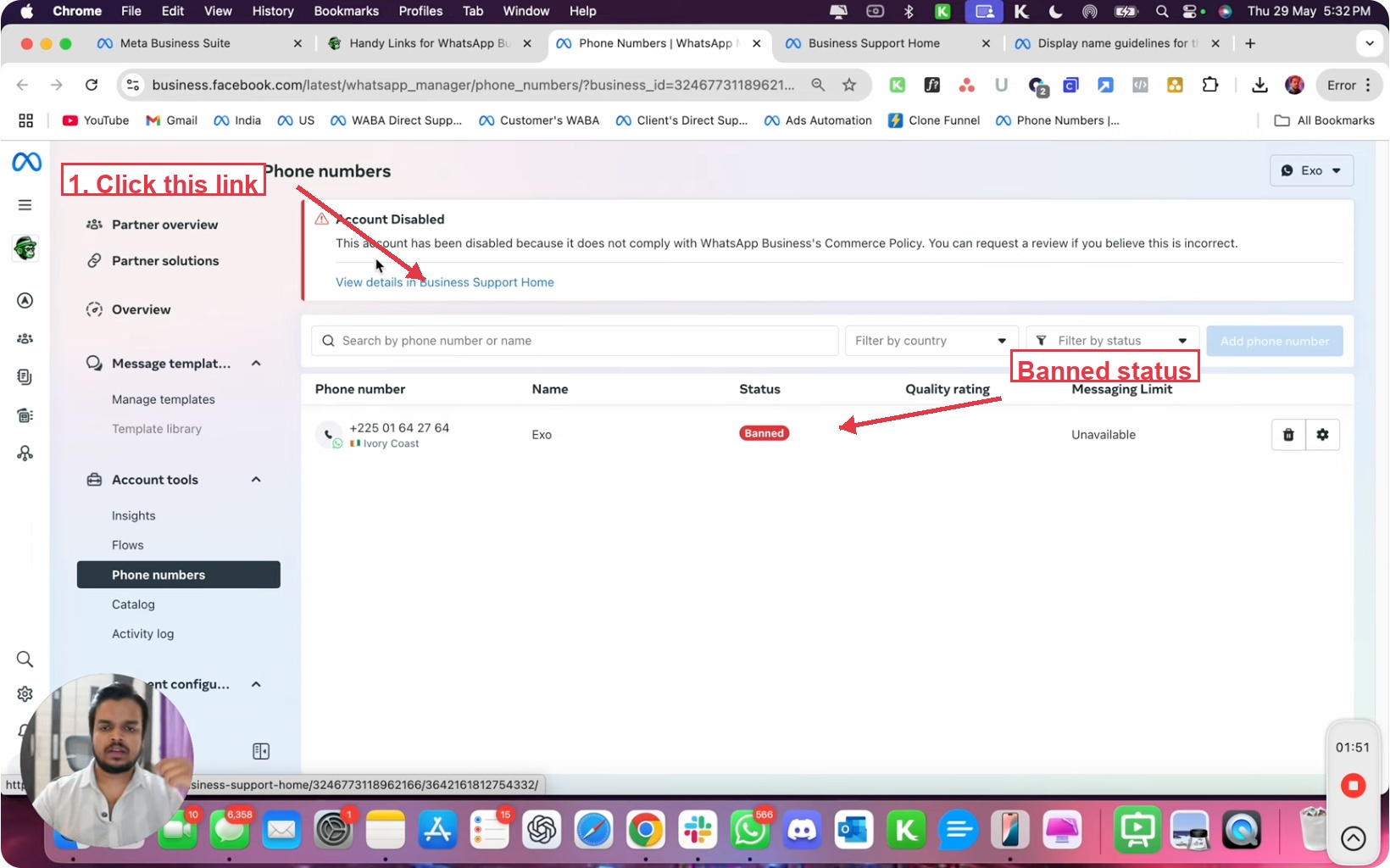Open the Flows sidebar item
The image size is (1390, 868).
click(128, 545)
